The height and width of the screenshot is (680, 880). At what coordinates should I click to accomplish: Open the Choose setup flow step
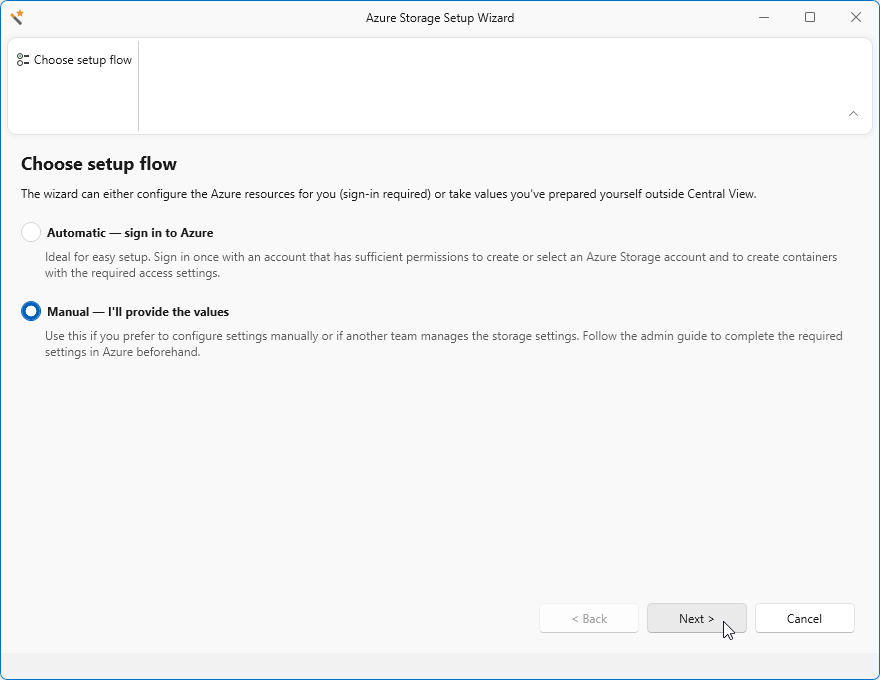pos(74,60)
